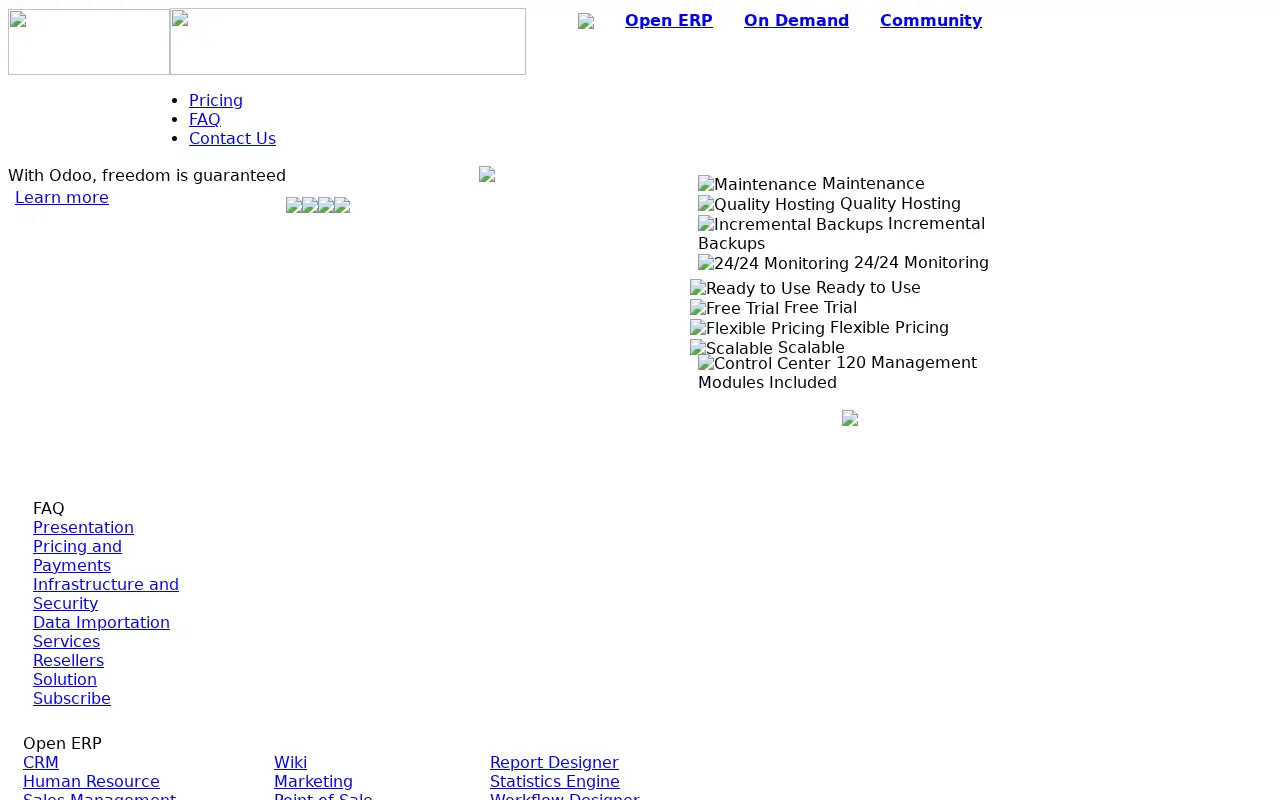
Task: Open the Marketing link
Action: point(313,781)
